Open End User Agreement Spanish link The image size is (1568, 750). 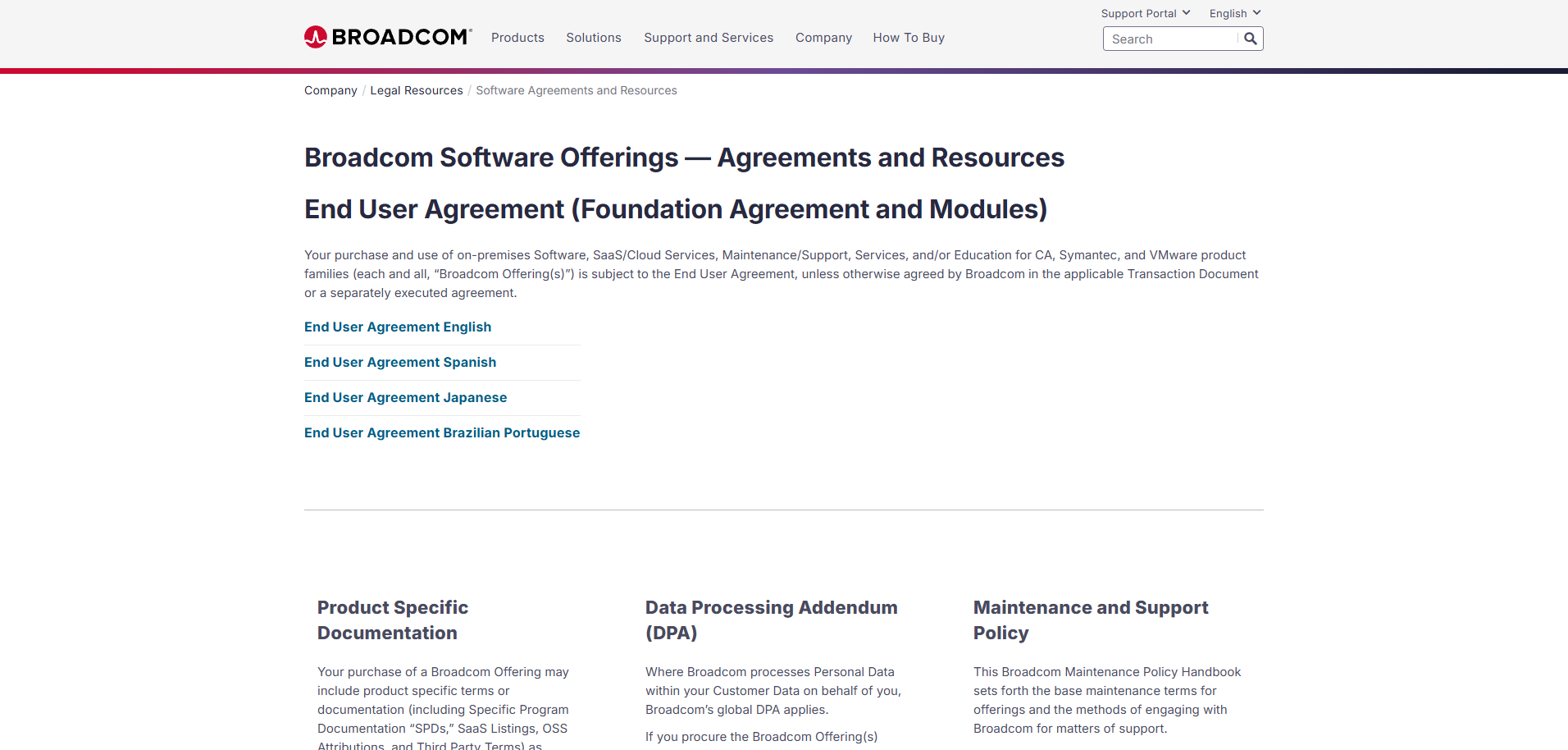coord(400,362)
